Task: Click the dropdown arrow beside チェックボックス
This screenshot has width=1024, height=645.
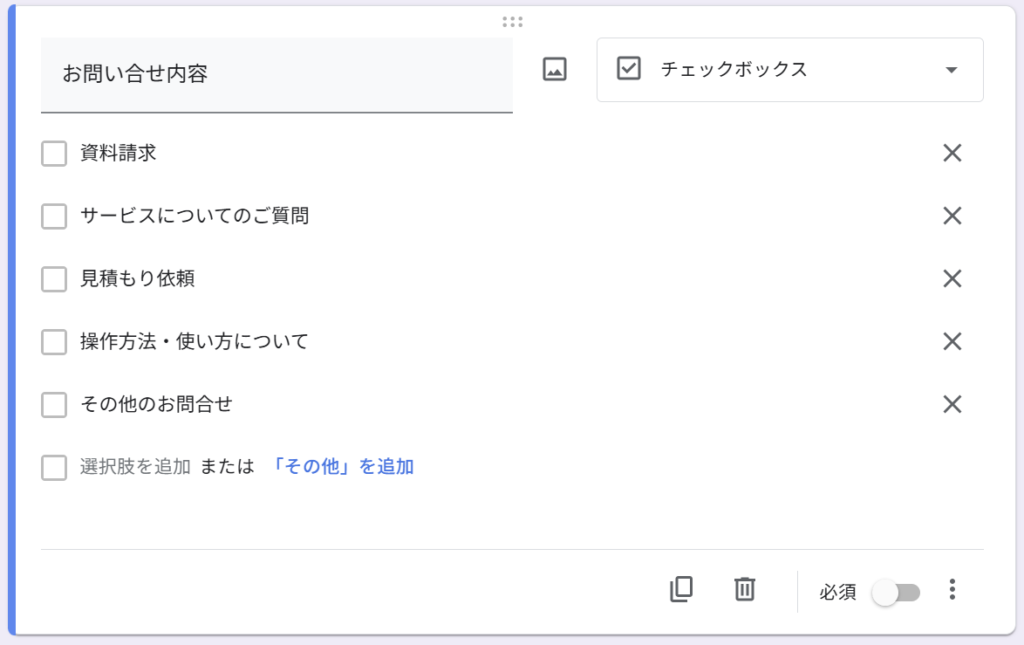Action: pyautogui.click(x=952, y=70)
